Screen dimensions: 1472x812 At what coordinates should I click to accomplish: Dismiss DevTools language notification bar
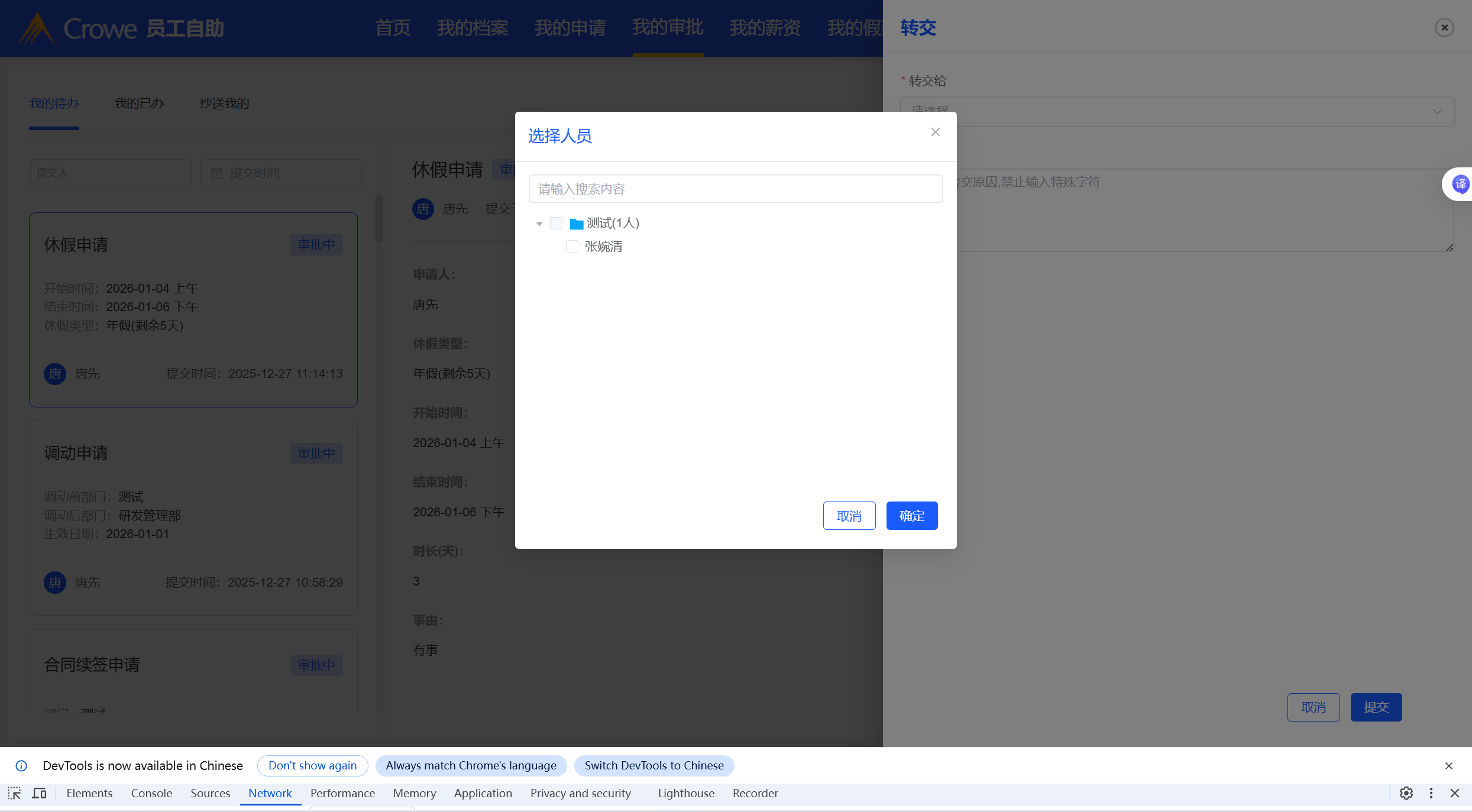pos(1448,766)
